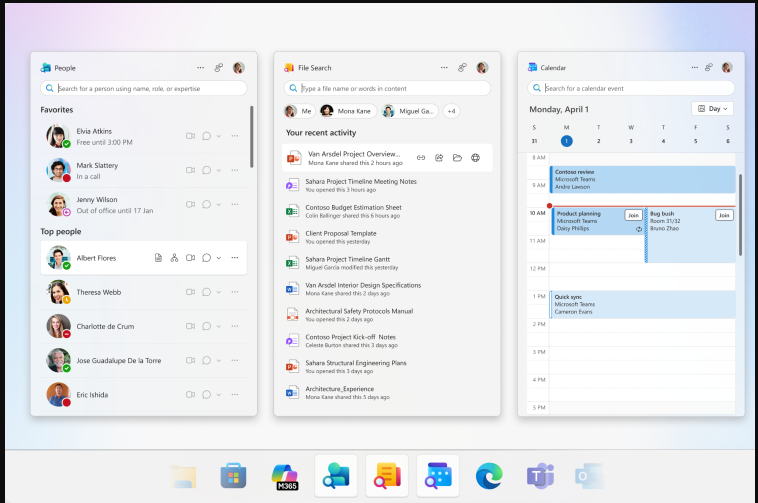Image resolution: width=758 pixels, height=503 pixels.
Task: Expand the +4 more people filter
Action: [451, 111]
